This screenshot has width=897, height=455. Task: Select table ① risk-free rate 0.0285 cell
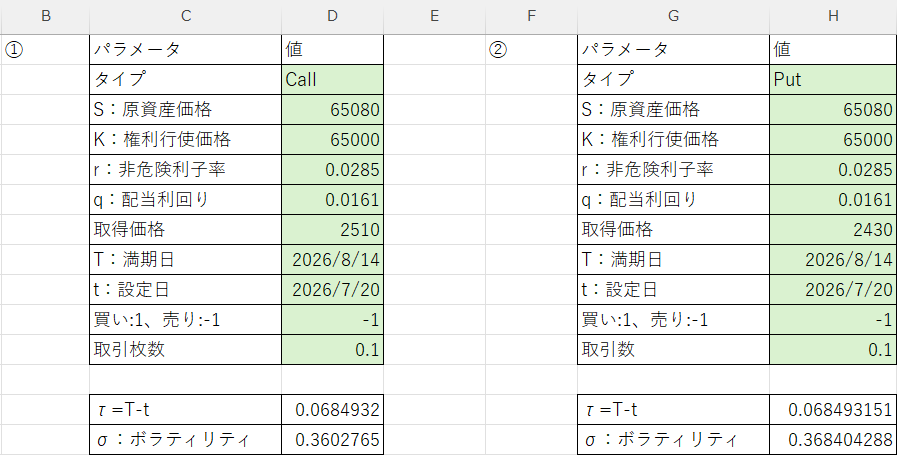[332, 169]
